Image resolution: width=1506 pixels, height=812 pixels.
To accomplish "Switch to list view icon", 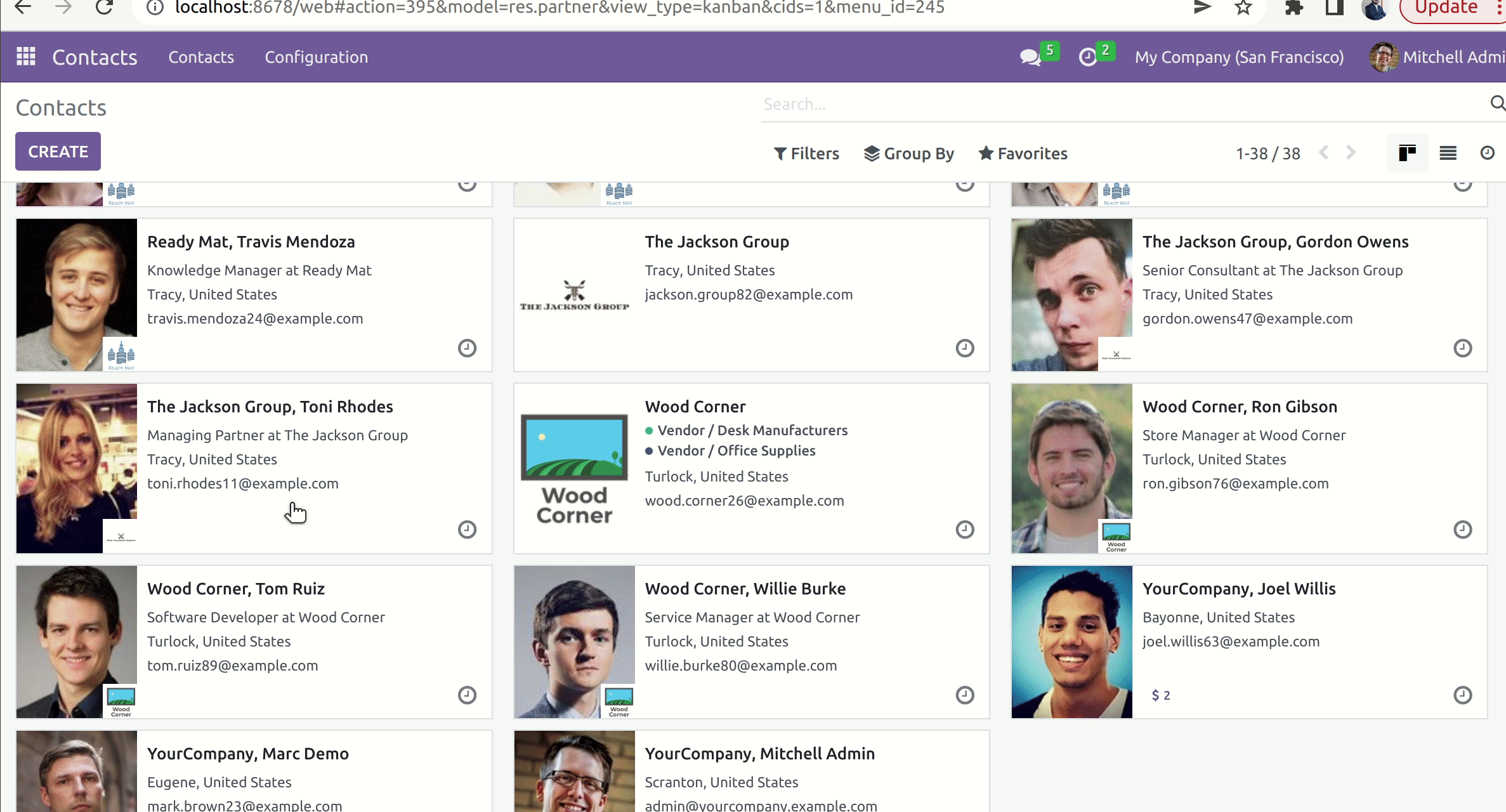I will click(x=1448, y=153).
